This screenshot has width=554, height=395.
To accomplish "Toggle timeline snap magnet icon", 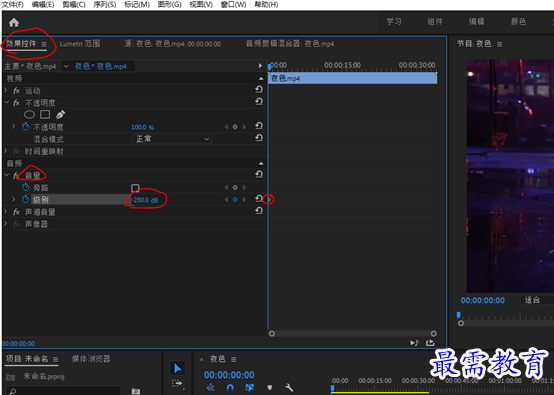I will pyautogui.click(x=230, y=388).
